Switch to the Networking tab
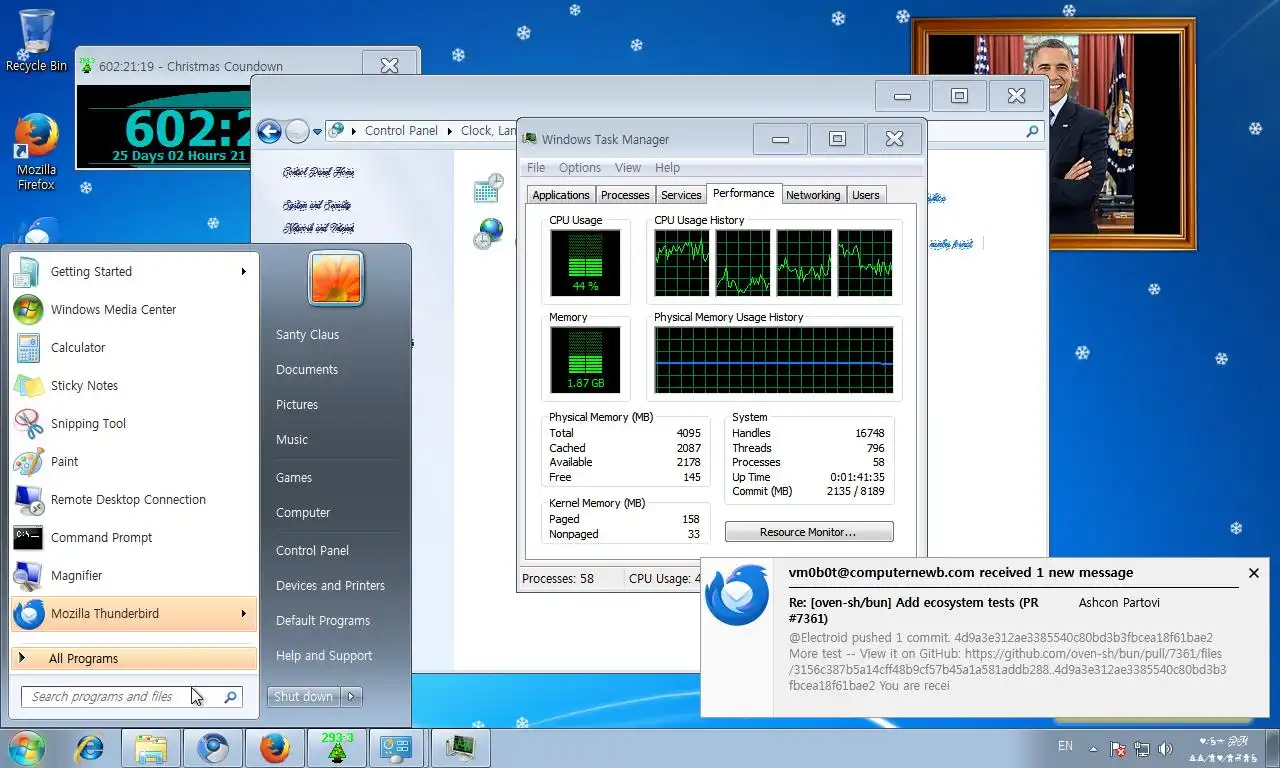This screenshot has height=768, width=1280. pyautogui.click(x=813, y=195)
